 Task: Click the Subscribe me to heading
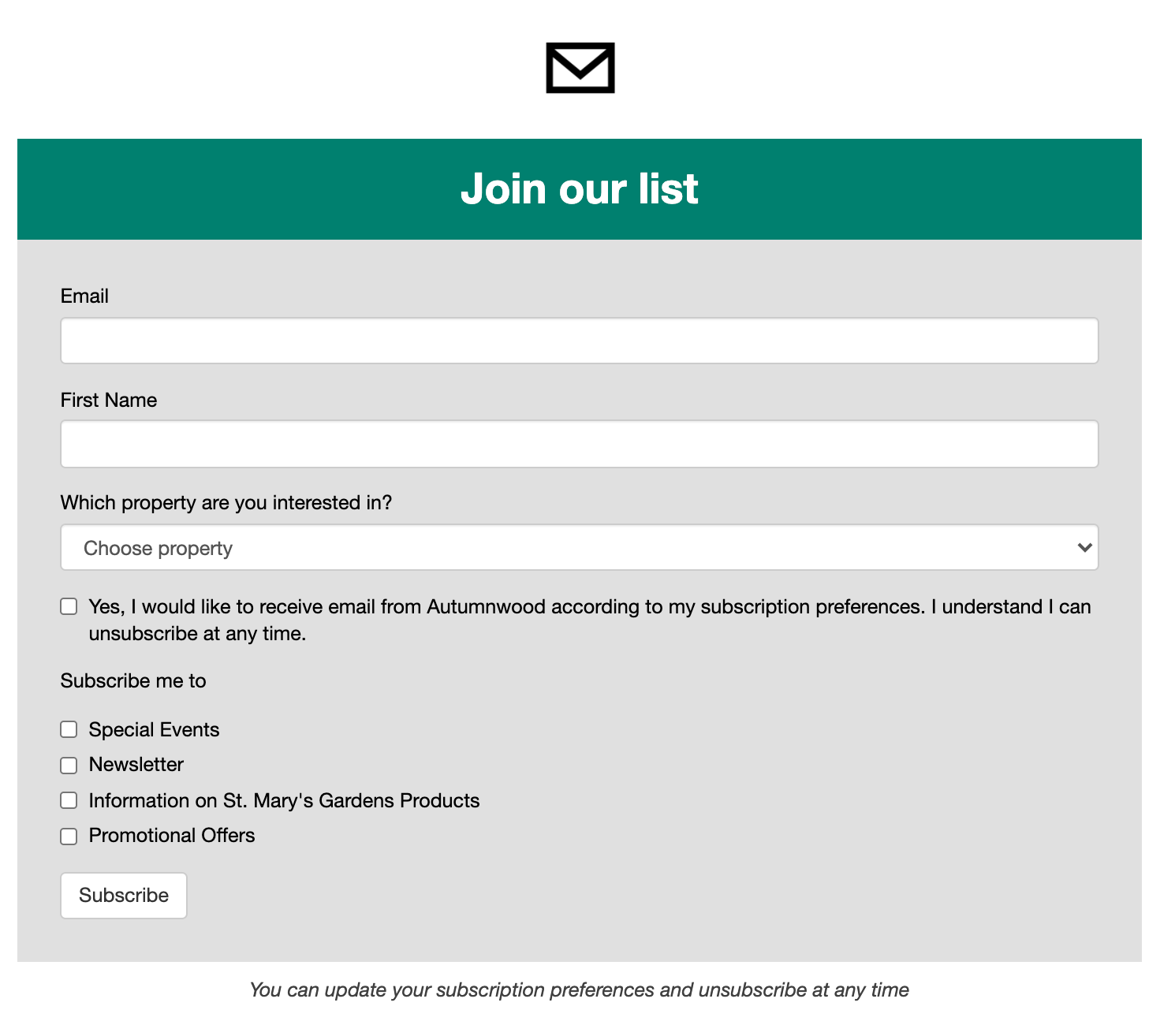tap(132, 681)
